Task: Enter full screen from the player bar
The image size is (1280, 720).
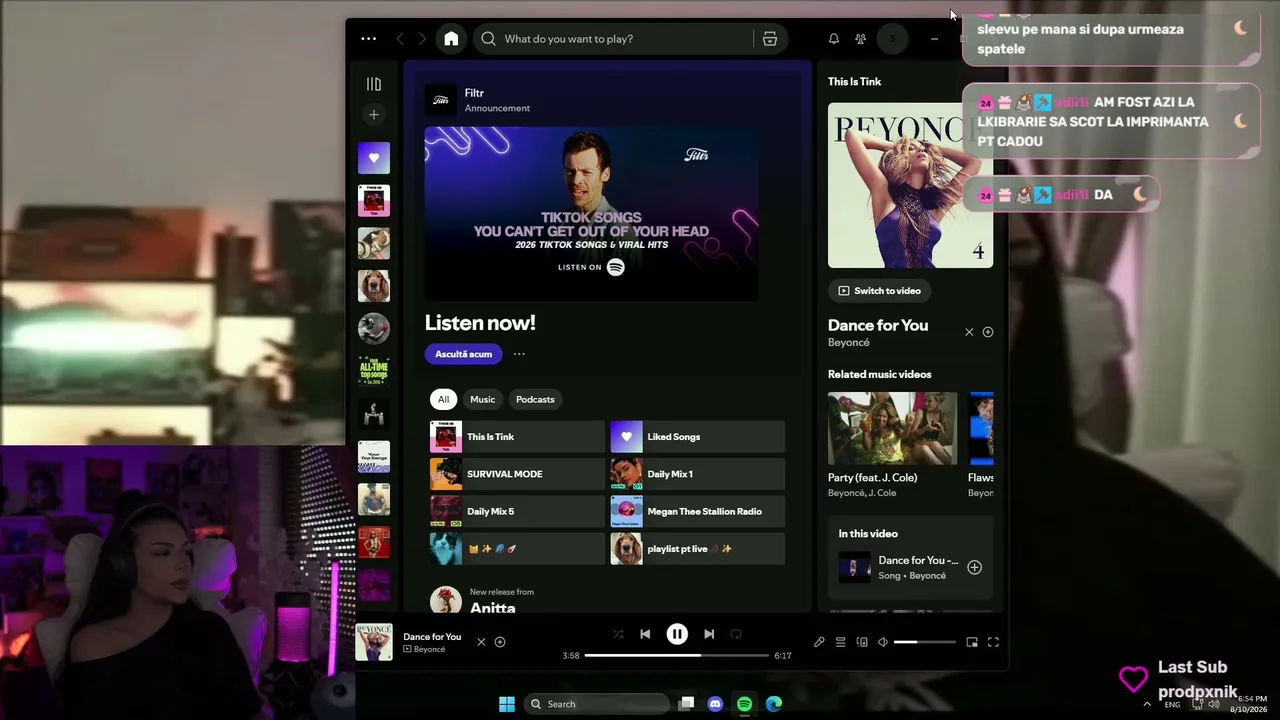Action: point(993,642)
